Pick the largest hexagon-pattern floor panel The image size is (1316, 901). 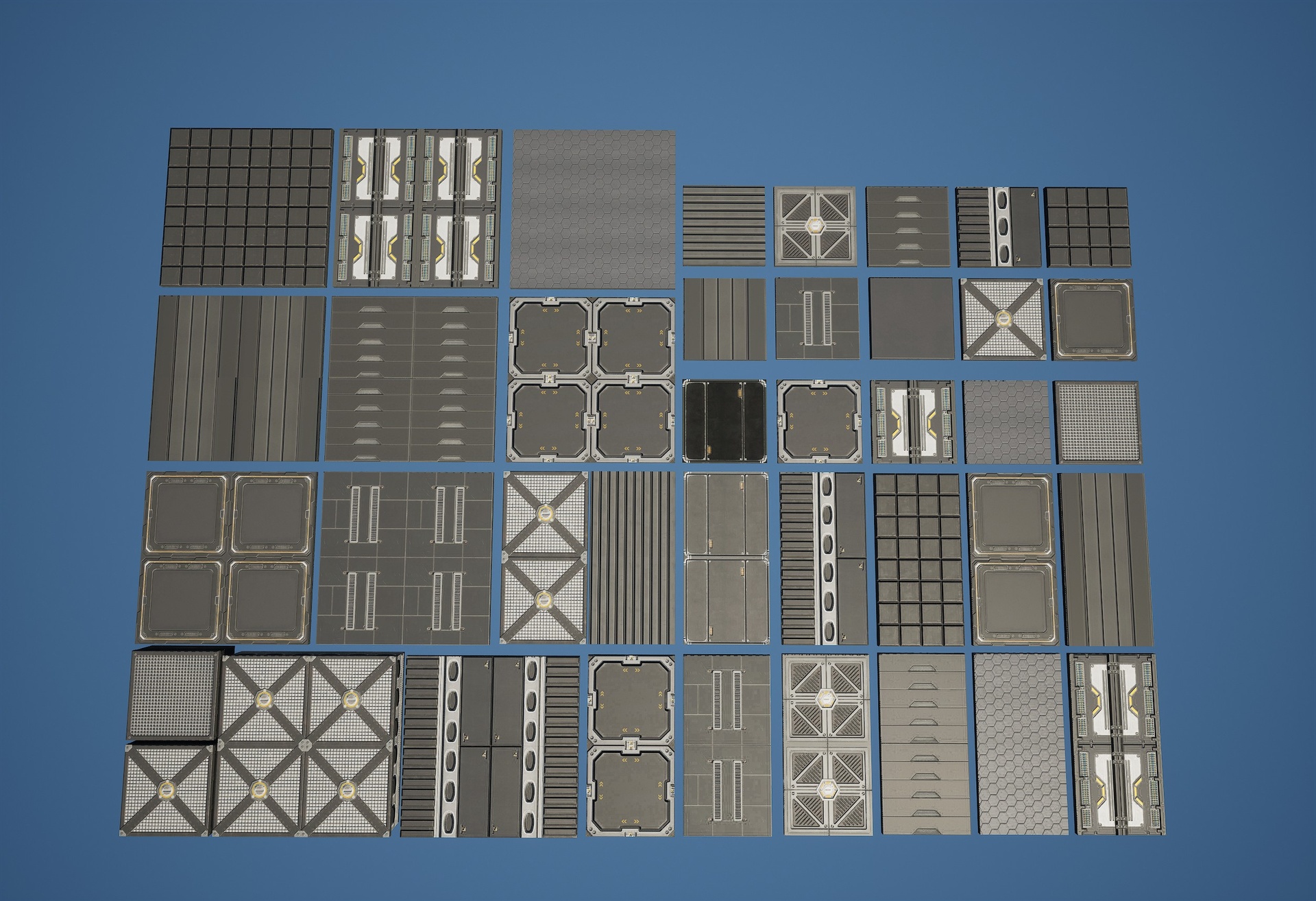click(593, 208)
